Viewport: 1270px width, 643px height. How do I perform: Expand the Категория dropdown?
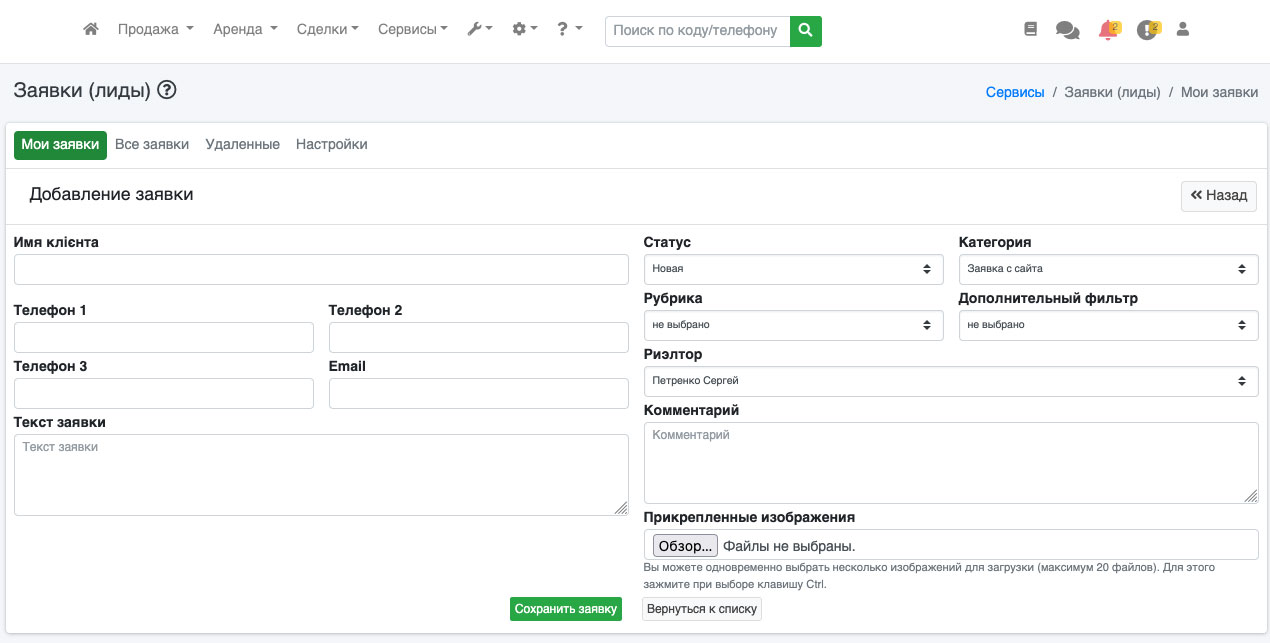(x=1108, y=269)
